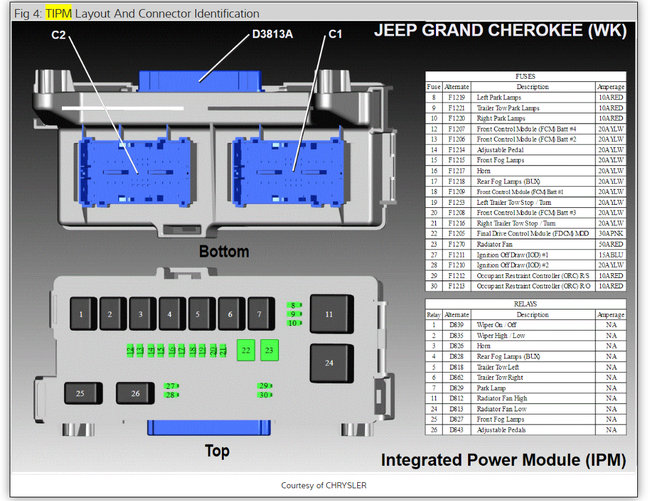Viewport: 650px width, 501px height.
Task: Click small green fuse 30 in the diagram
Action: click(x=265, y=395)
